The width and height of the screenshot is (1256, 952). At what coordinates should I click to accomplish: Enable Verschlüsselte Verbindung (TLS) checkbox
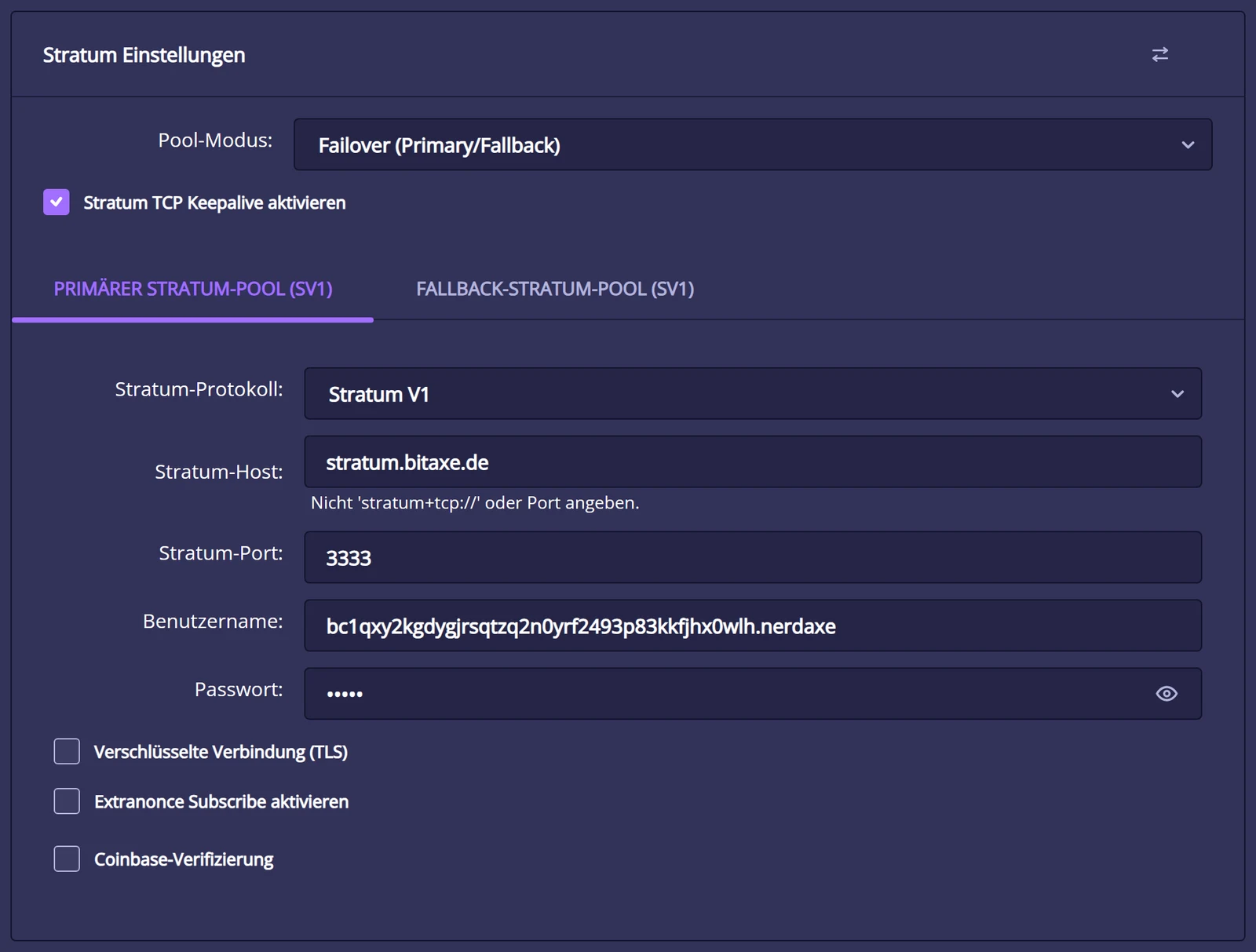pyautogui.click(x=67, y=751)
